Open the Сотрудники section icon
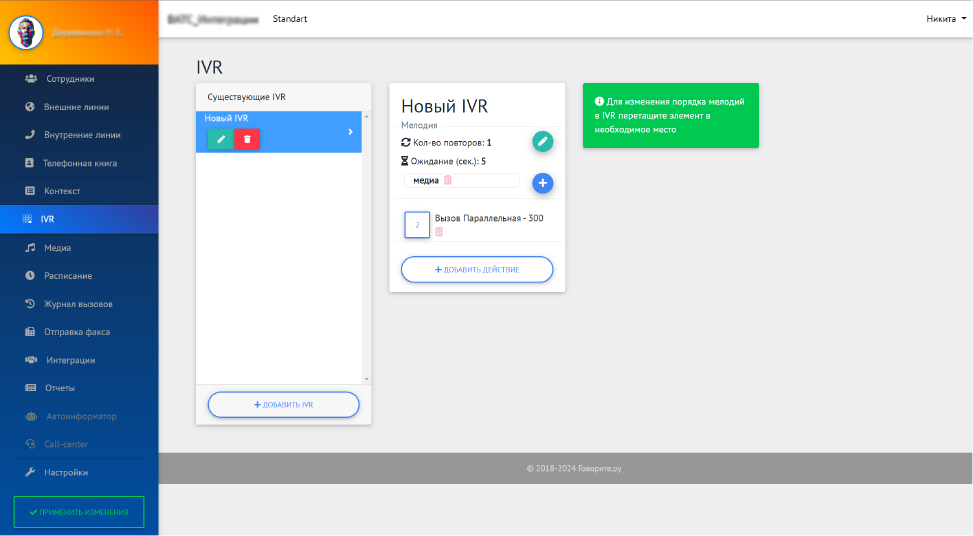The width and height of the screenshot is (973, 536). pyautogui.click(x=30, y=79)
